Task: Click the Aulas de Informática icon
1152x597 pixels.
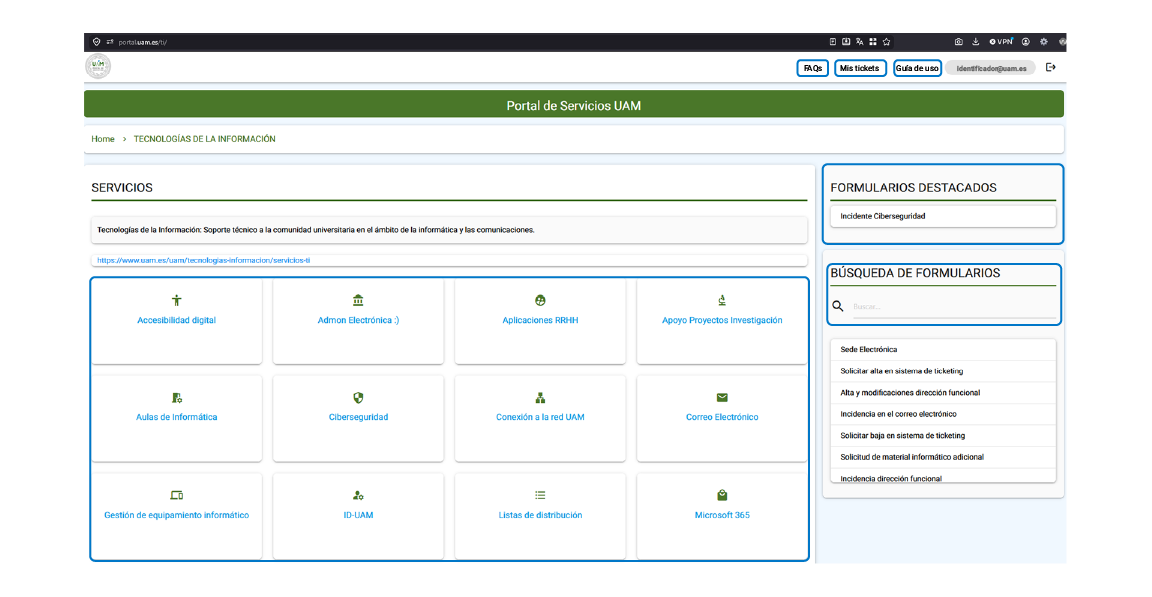Action: click(176, 398)
